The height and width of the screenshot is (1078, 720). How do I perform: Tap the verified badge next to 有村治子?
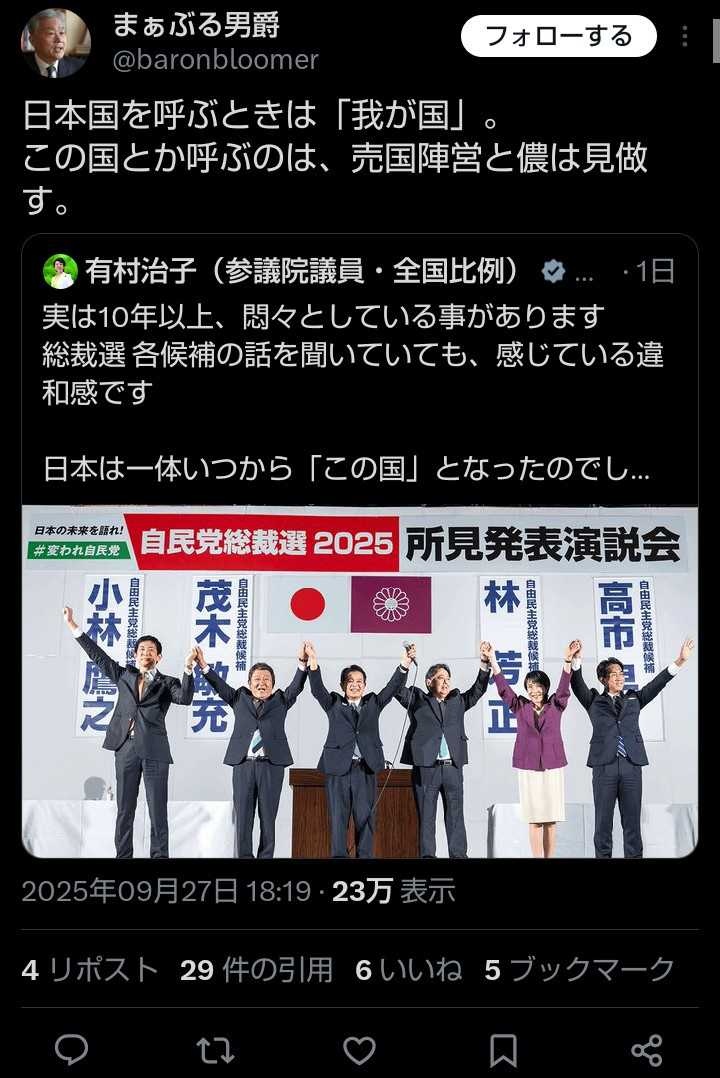tap(553, 272)
